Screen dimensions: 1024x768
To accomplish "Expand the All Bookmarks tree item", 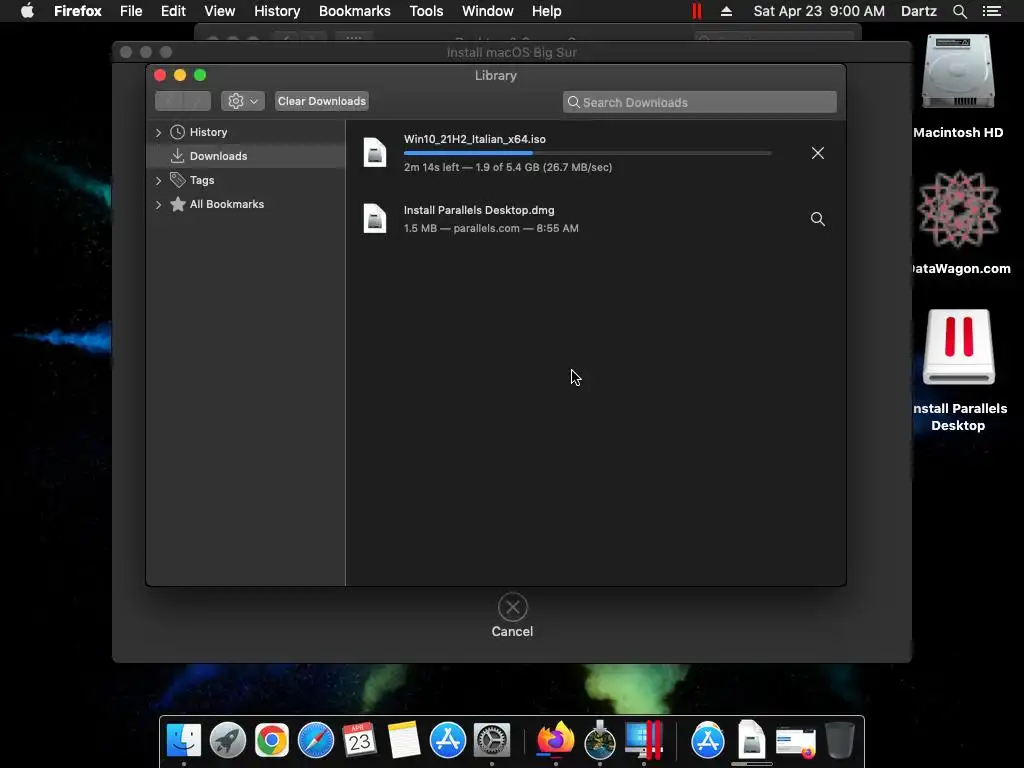I will tap(158, 204).
